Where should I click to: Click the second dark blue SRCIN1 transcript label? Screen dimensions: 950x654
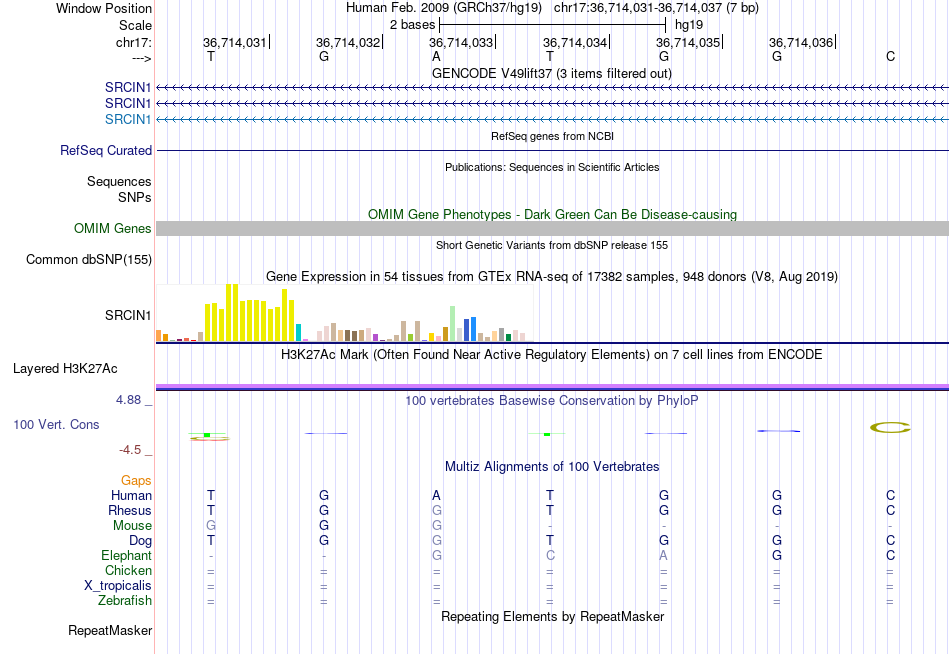click(x=127, y=103)
